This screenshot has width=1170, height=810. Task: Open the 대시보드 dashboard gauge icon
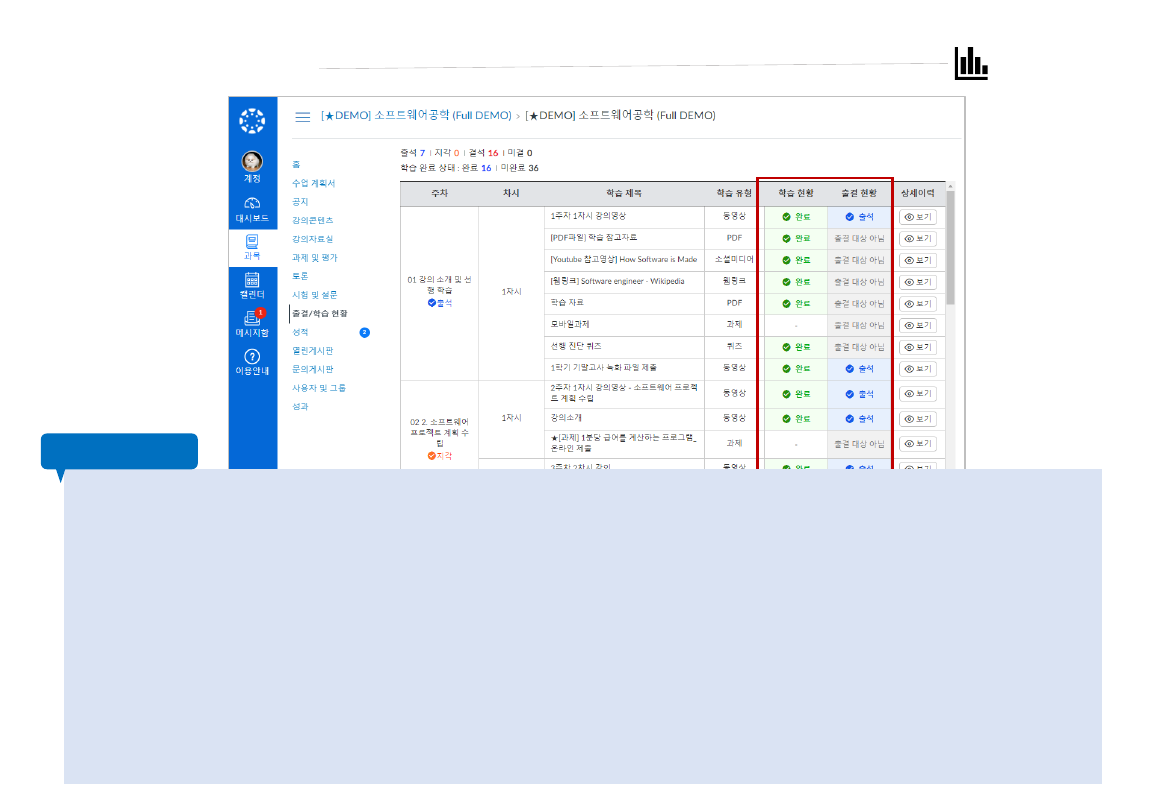pos(251,205)
